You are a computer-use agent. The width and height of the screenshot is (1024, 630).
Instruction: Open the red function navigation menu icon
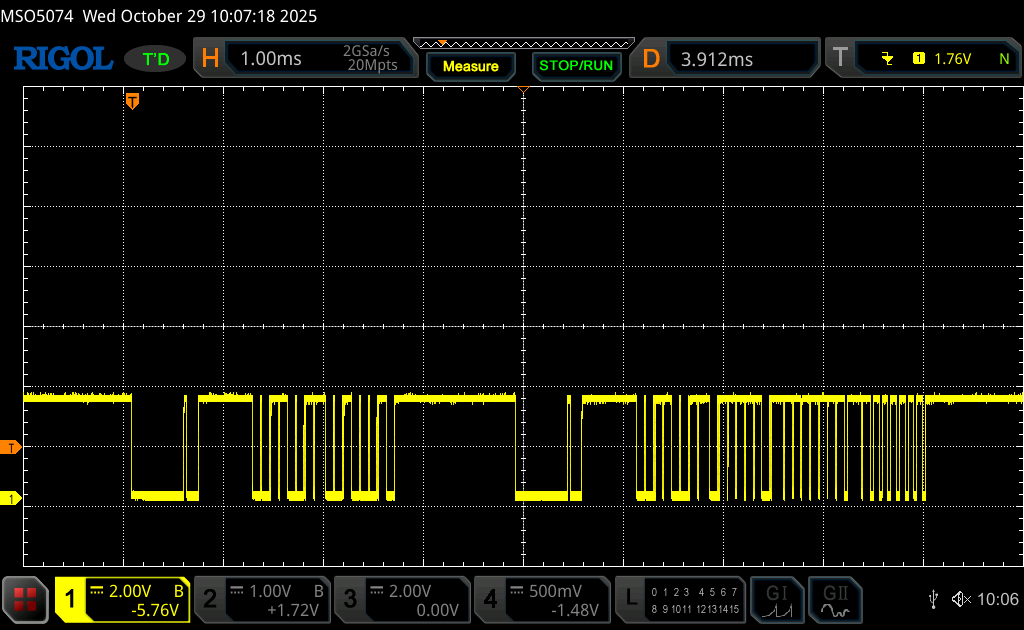(x=25, y=599)
